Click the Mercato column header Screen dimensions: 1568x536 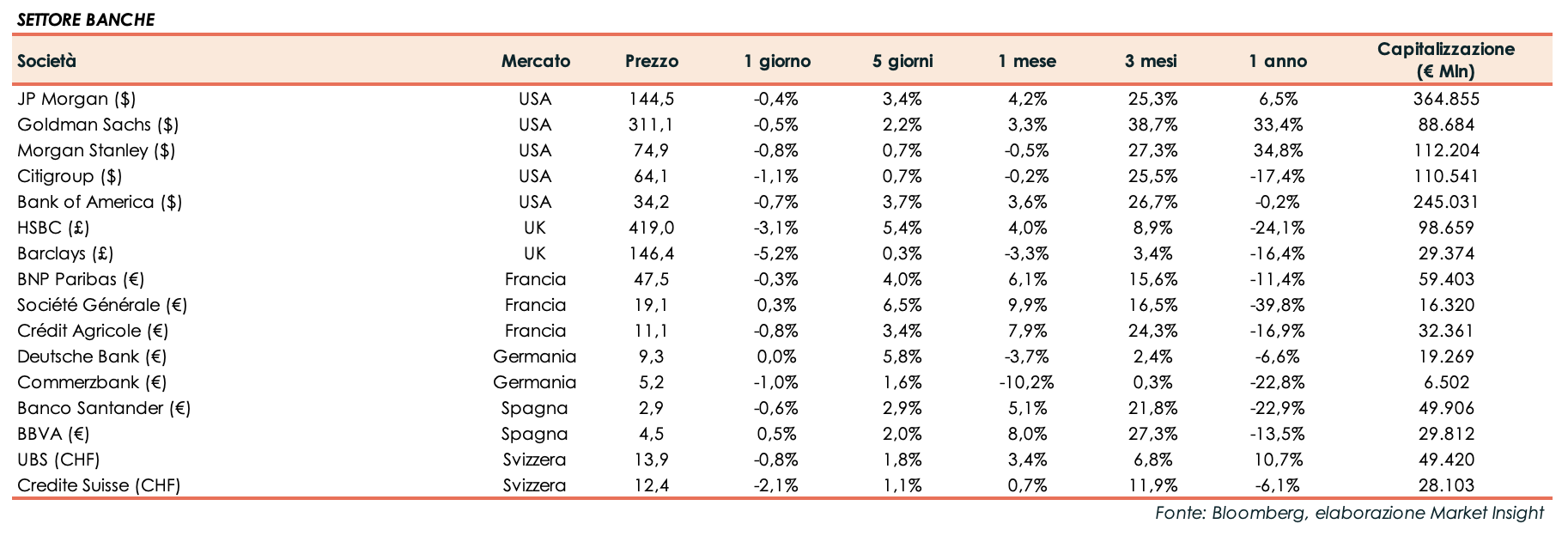tap(535, 61)
